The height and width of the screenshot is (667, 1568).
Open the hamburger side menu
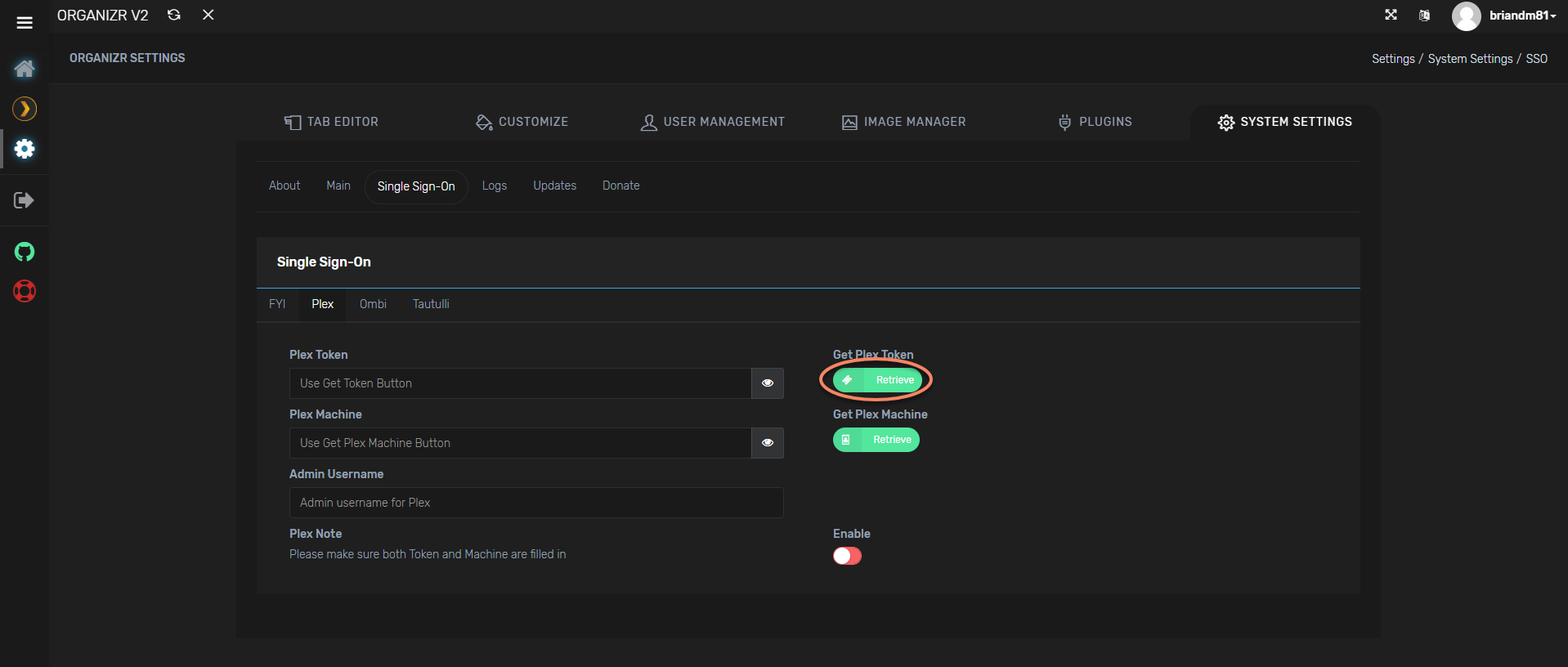[25, 23]
